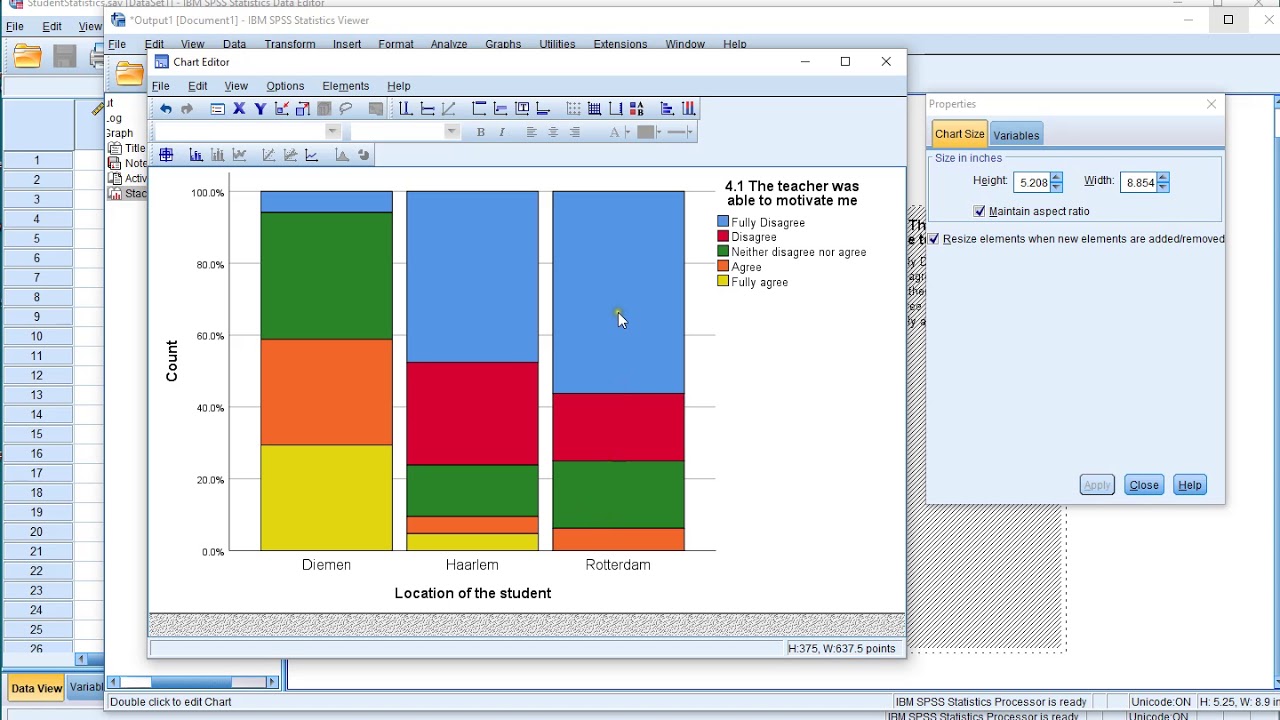
Task: Insert a footnote icon
Action: [543, 108]
